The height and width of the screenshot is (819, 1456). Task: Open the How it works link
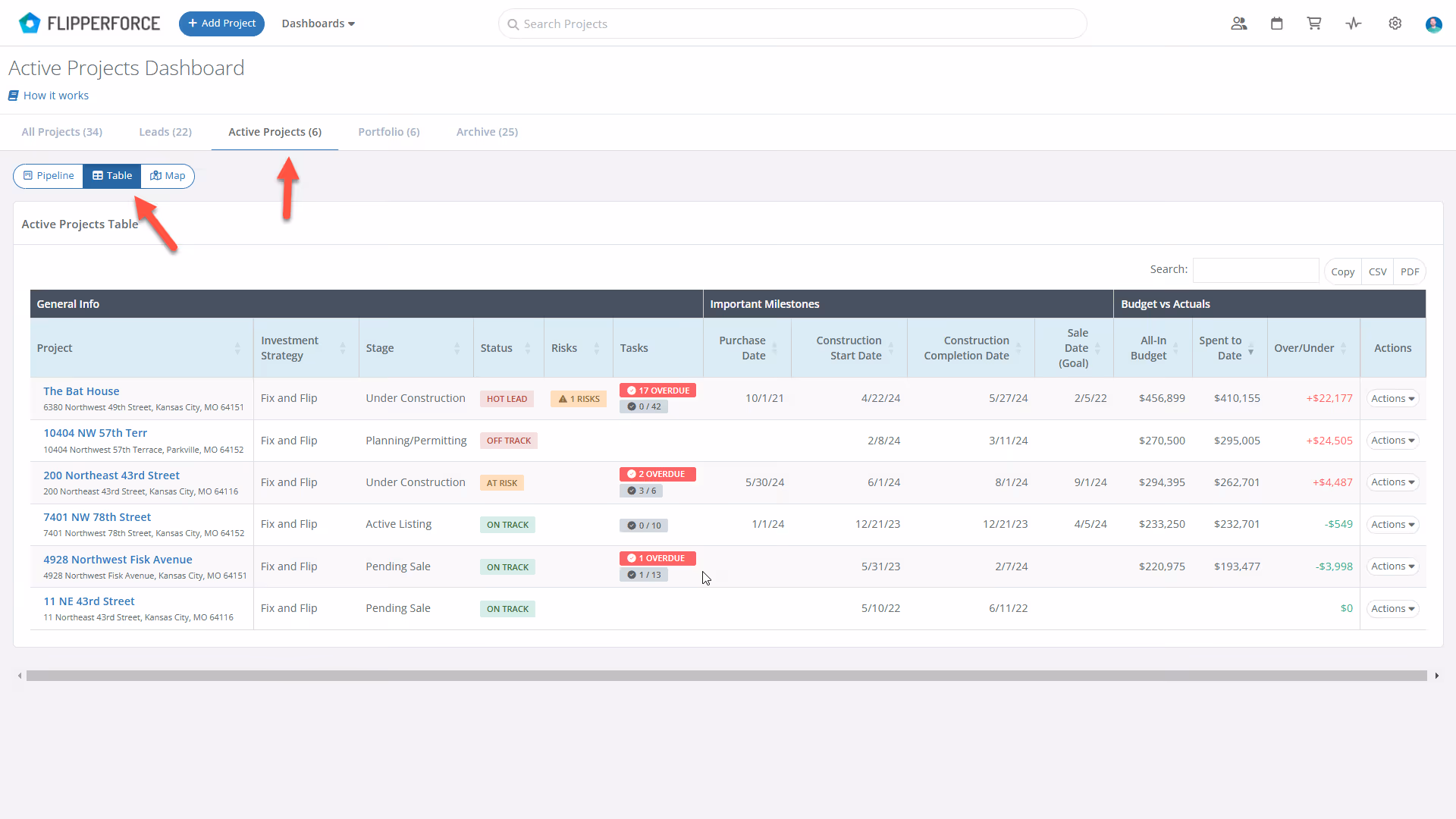tap(49, 96)
